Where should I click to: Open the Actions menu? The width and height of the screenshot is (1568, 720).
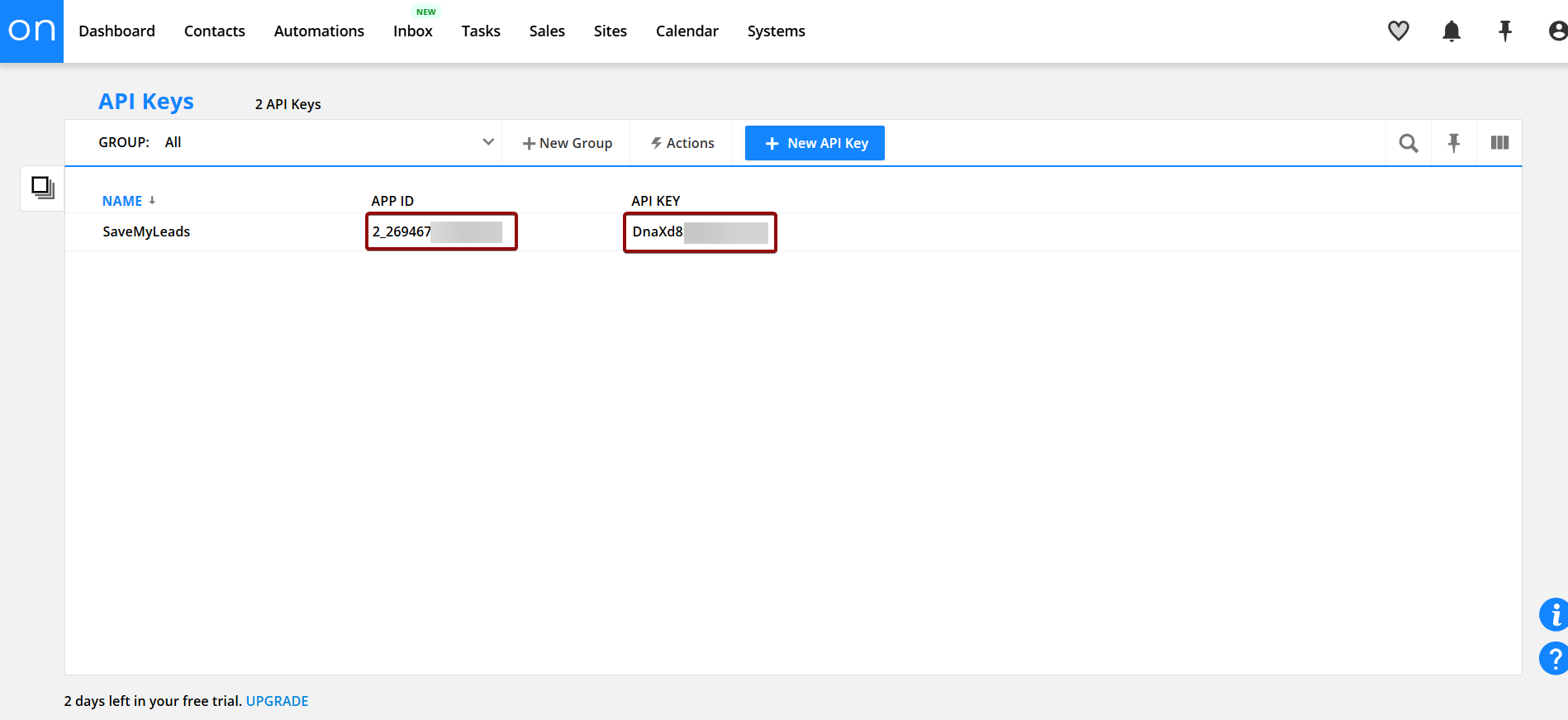[682, 143]
